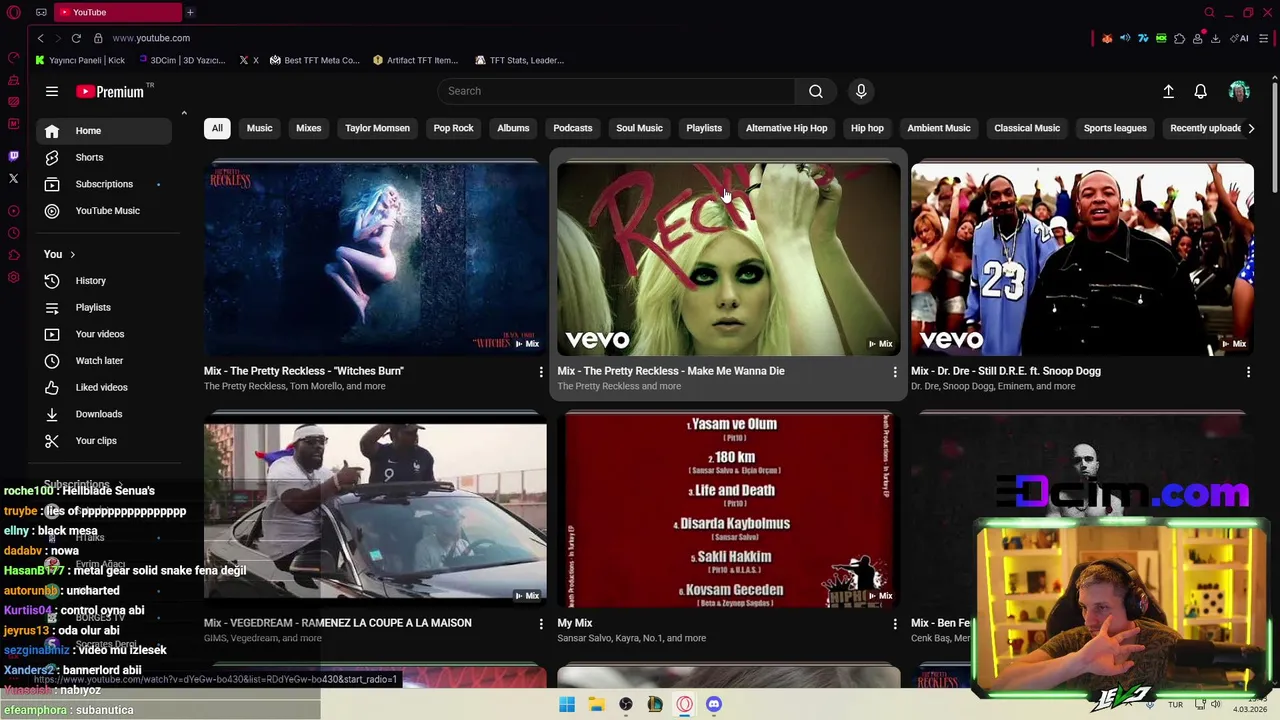The image size is (1280, 720).
Task: Open the MetaMask fox extension
Action: pyautogui.click(x=1107, y=38)
